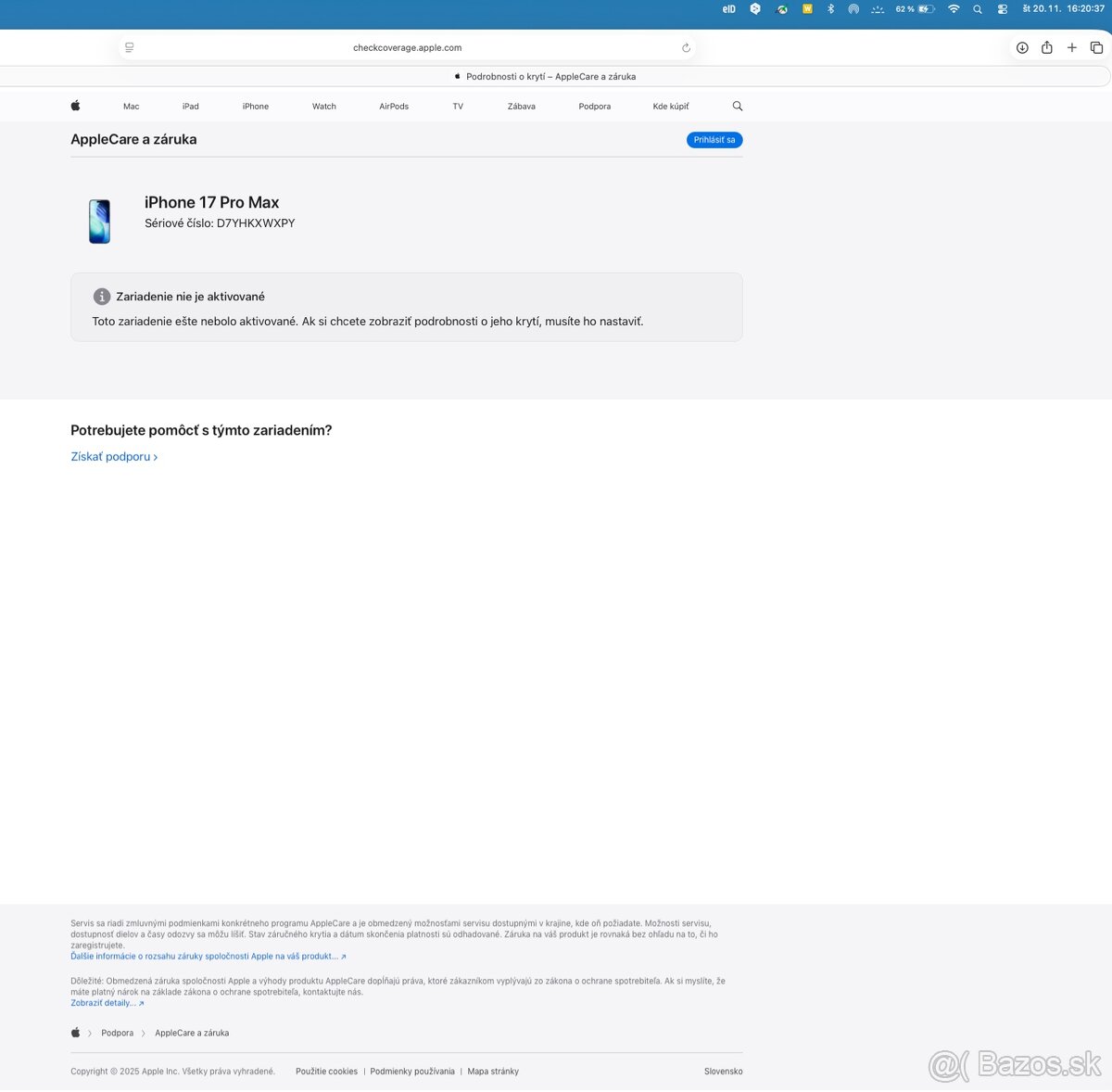Open Safari downloads icon
1112x1092 pixels.
click(x=1022, y=48)
